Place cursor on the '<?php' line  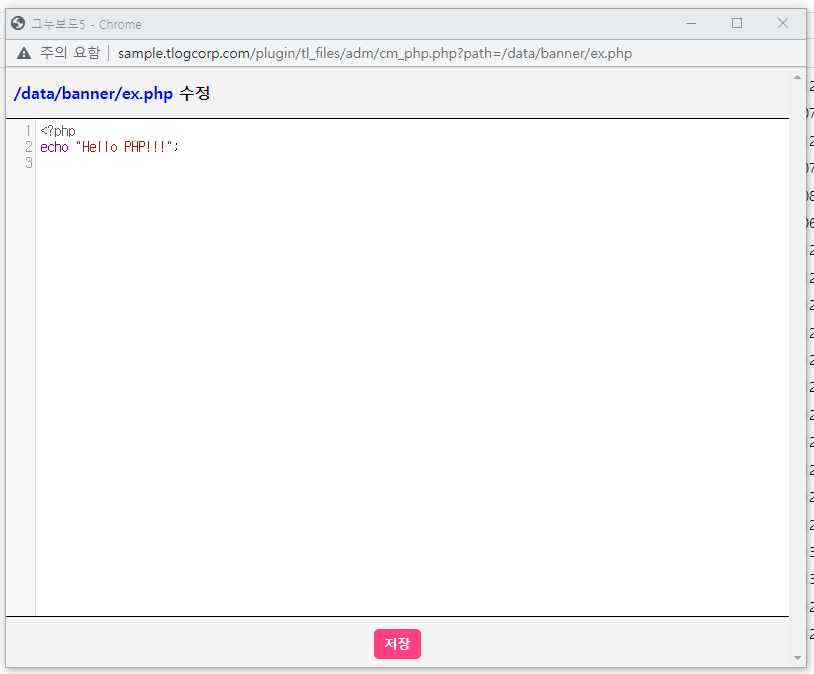click(58, 131)
